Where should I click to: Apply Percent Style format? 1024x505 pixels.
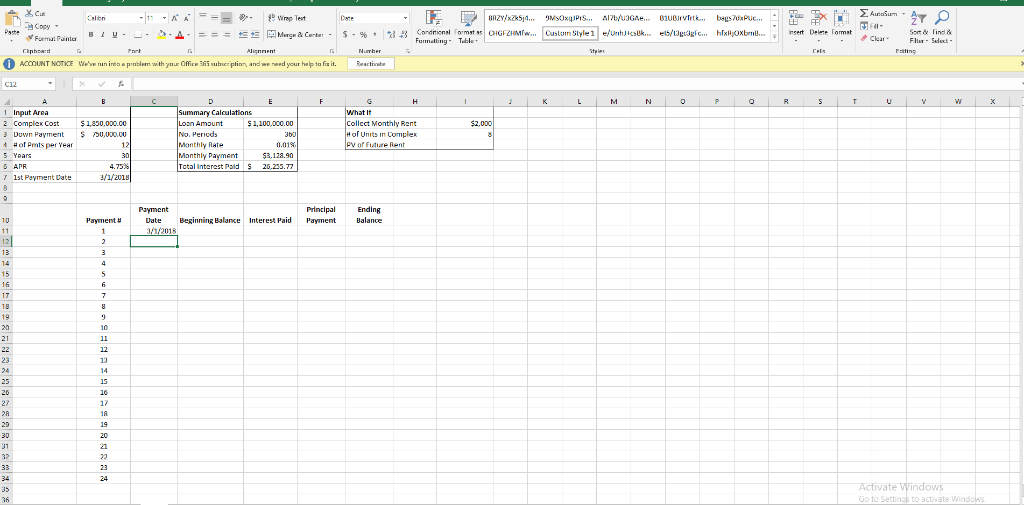click(x=364, y=35)
